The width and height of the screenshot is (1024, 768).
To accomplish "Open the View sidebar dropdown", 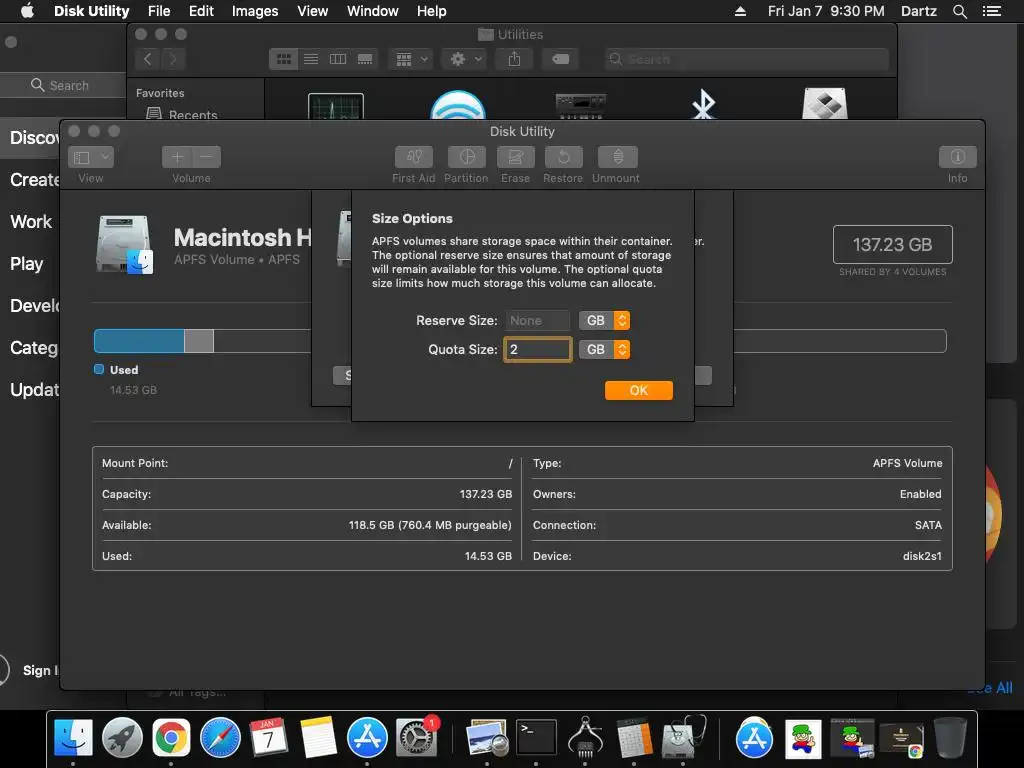I will (91, 157).
